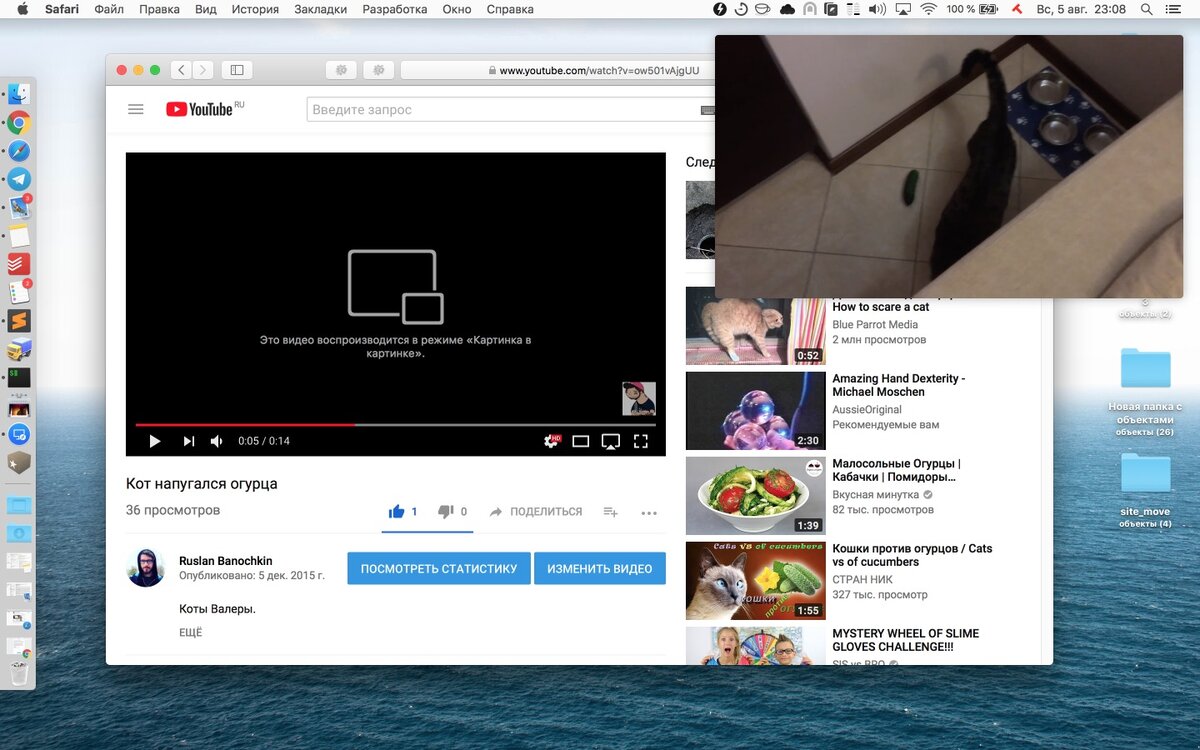Screen dimensions: 1200x750
Task: Open AirPlay display menu bar icon
Action: (x=903, y=9)
